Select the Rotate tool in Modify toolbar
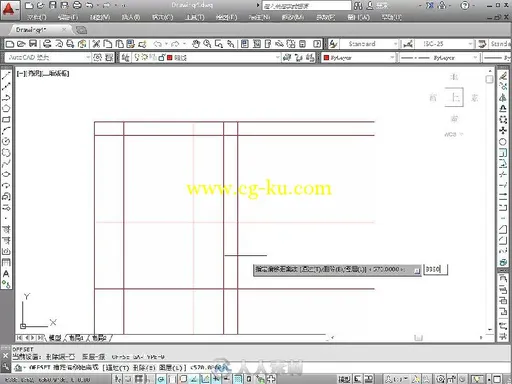Screen dimensions: 512x384 pyautogui.click(x=503, y=142)
